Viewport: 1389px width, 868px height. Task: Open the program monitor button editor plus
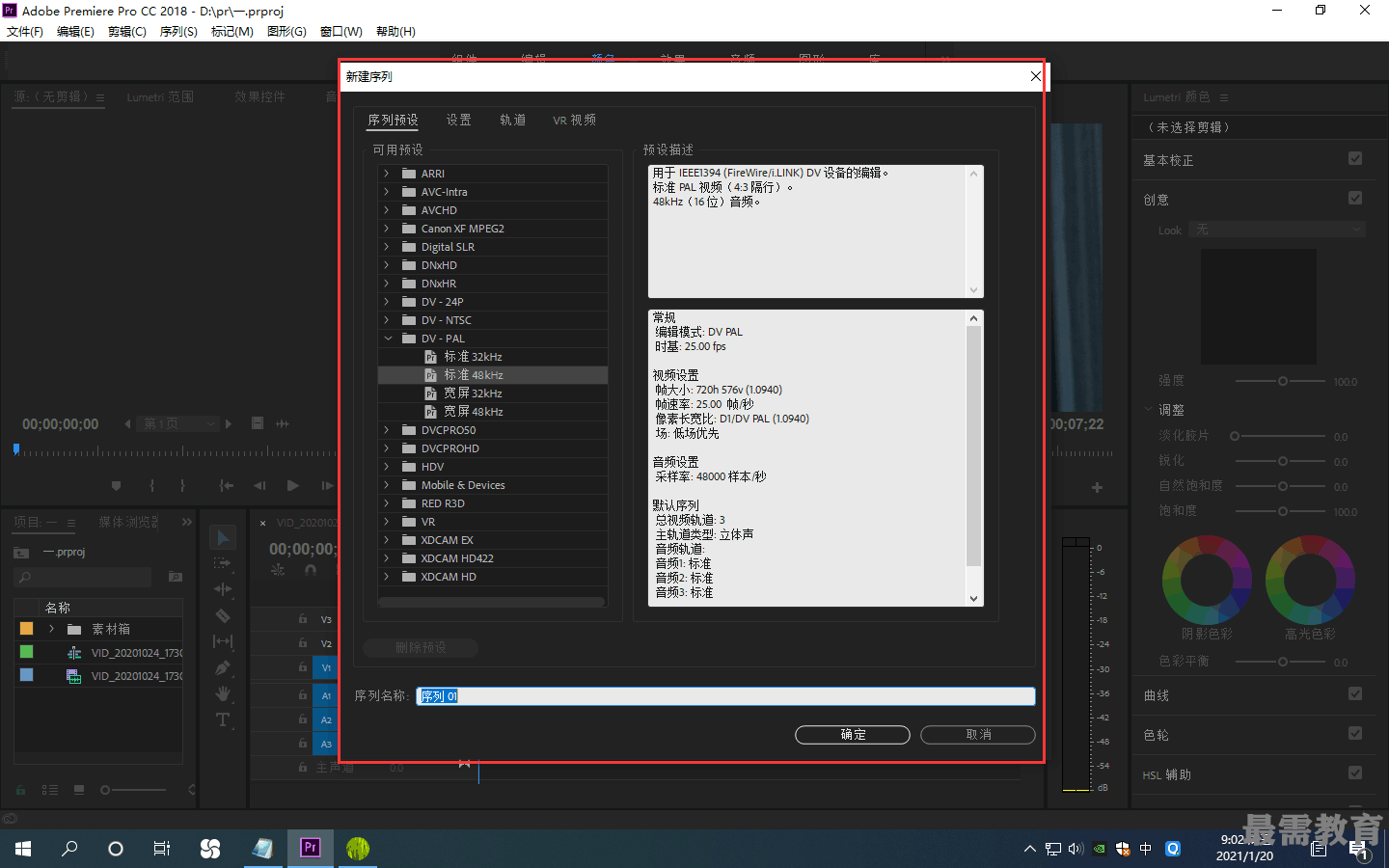[x=1097, y=488]
